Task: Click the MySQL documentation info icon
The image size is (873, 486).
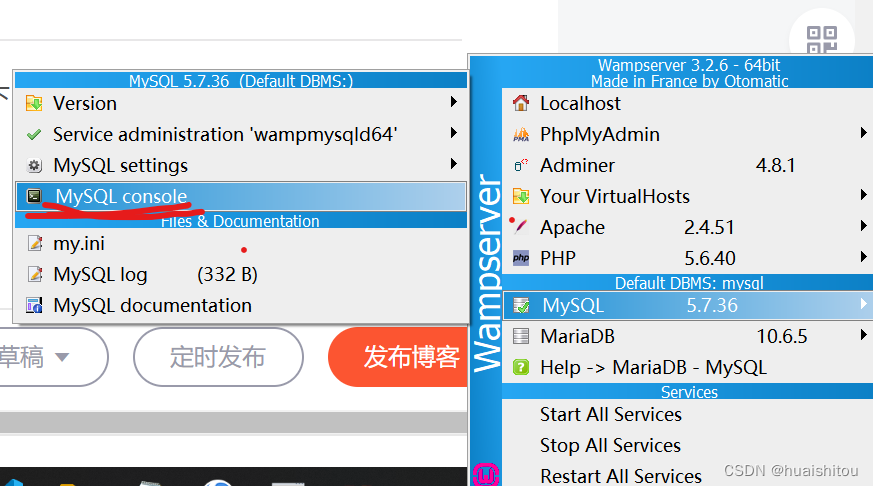Action: click(34, 306)
